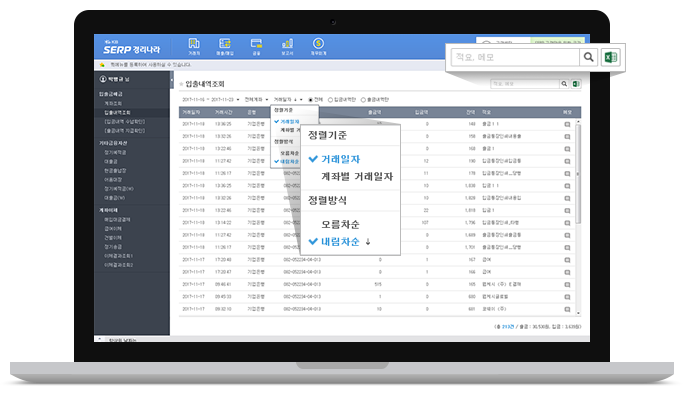This screenshot has height=396, width=684.
Task: Select the 전체 radio button
Action: click(x=311, y=100)
